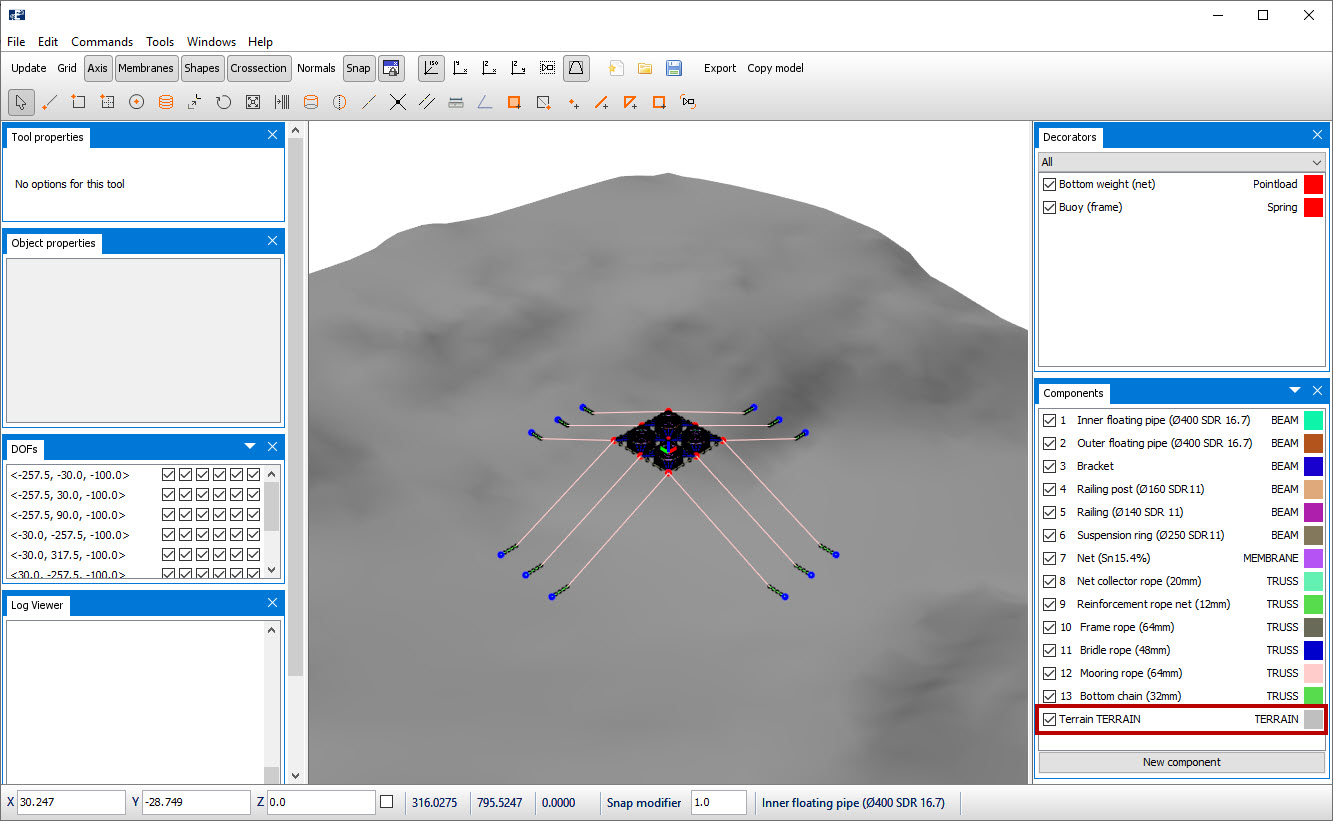Click the New component button

tap(1182, 762)
